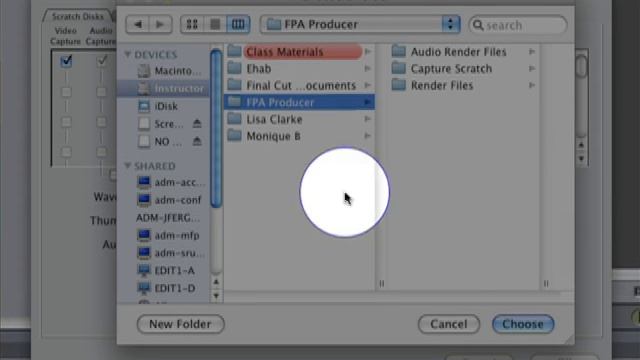Open the FPA Producer path dropdown
Image resolution: width=640 pixels, height=360 pixels.
tap(360, 24)
